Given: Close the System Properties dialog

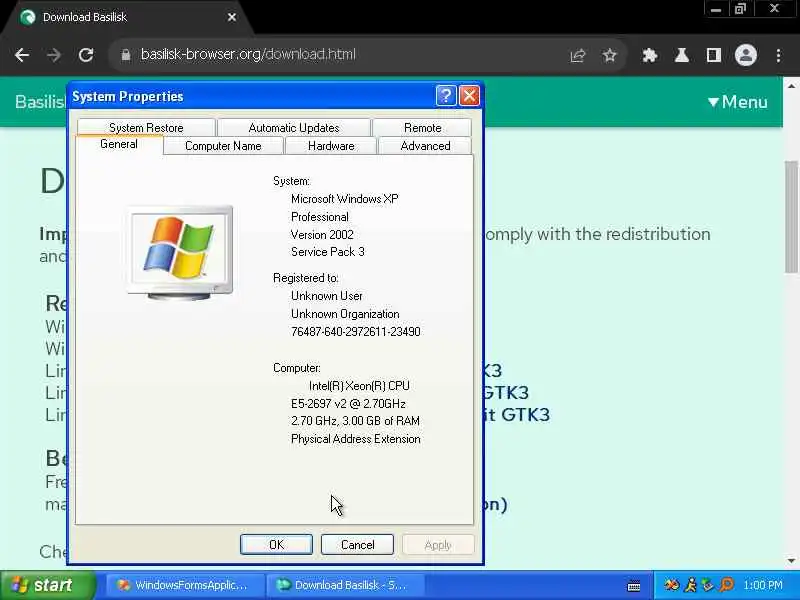Looking at the screenshot, I should 469,95.
